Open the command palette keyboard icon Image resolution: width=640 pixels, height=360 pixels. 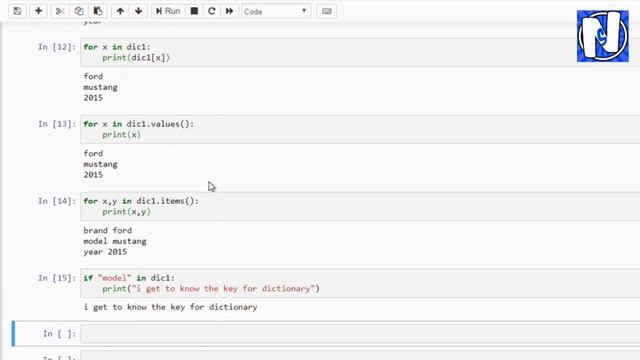[x=327, y=11]
